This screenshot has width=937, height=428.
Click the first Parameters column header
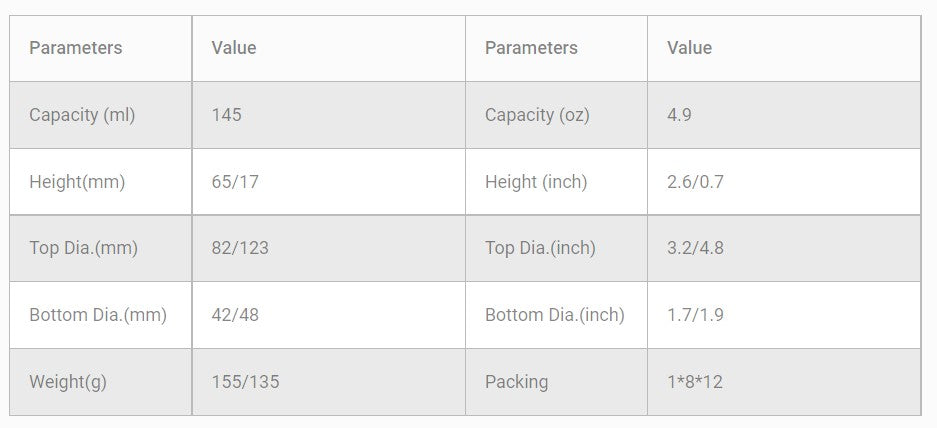[x=76, y=48]
